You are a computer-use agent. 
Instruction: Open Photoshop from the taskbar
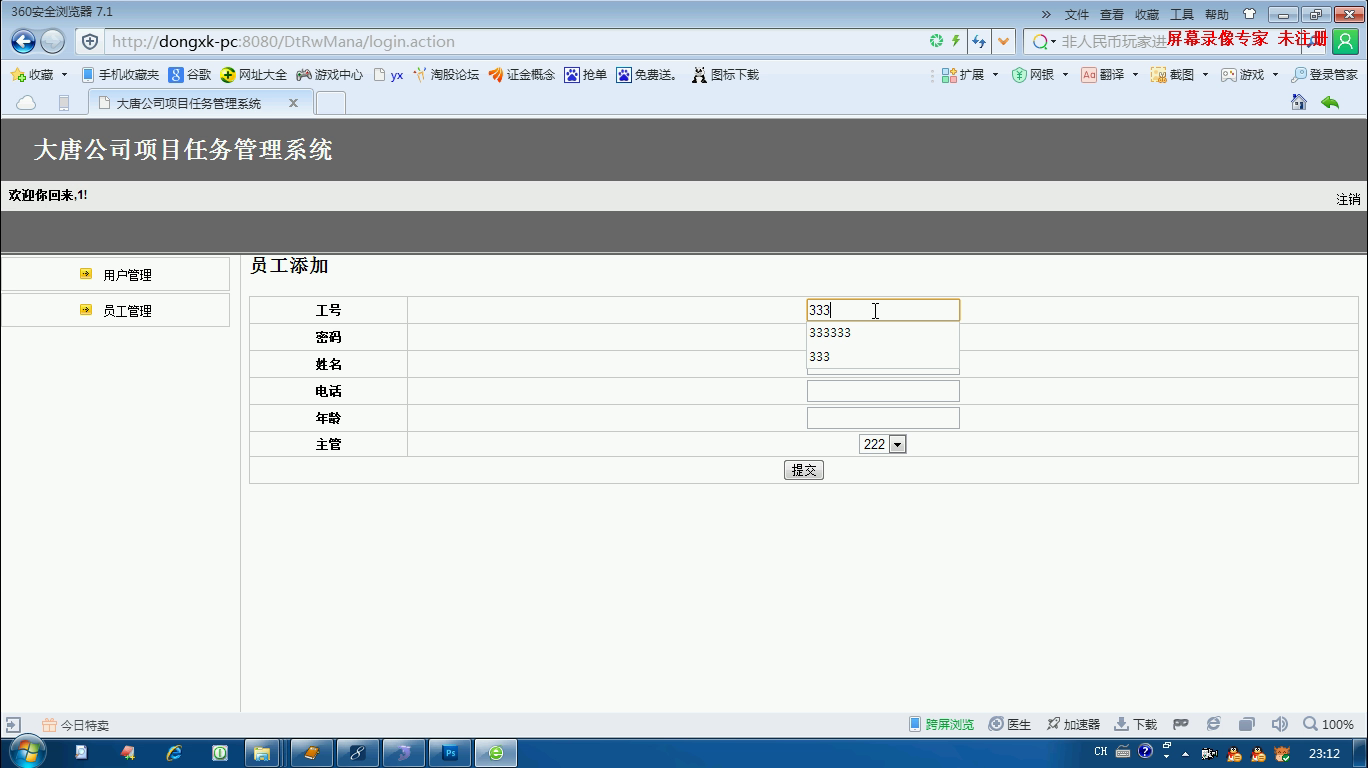(x=450, y=753)
